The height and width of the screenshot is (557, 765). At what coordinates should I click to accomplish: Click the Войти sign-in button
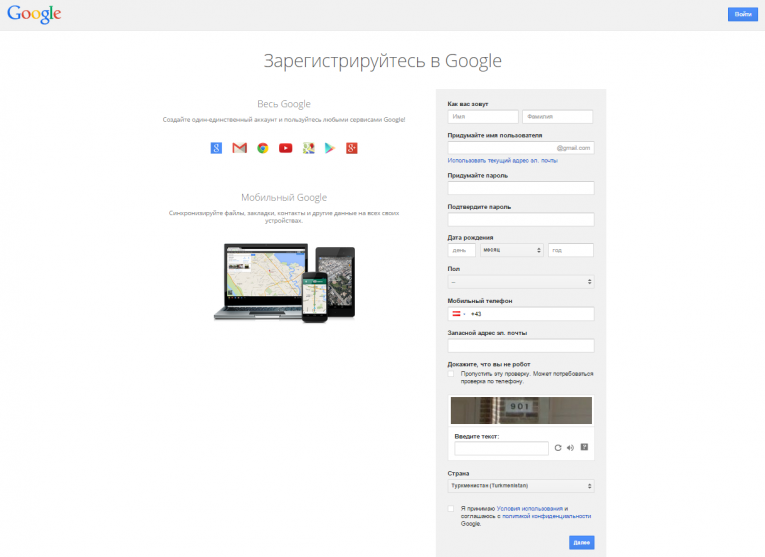click(743, 14)
